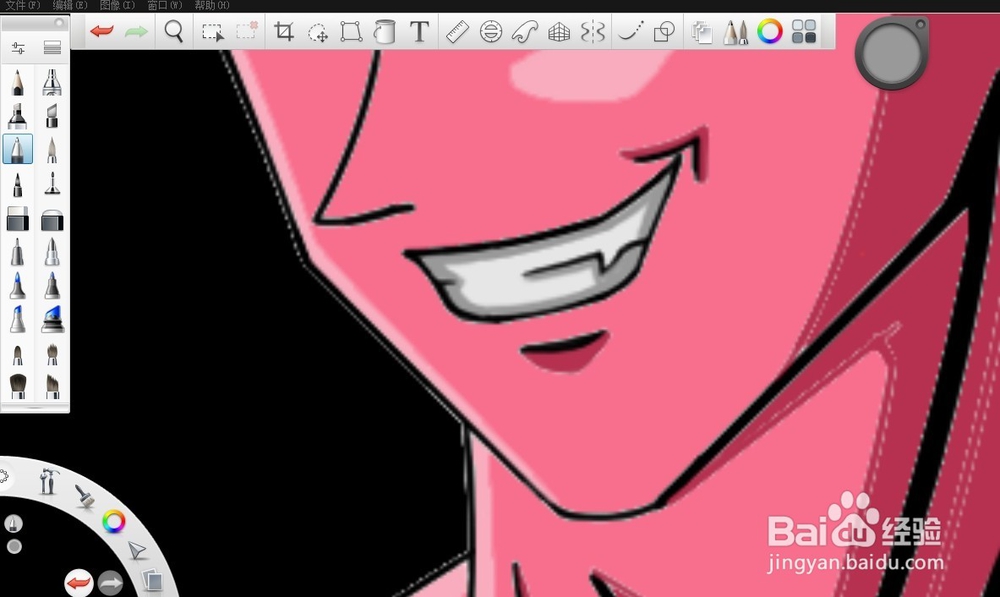The height and width of the screenshot is (597, 1000).
Task: Click the Deselect dashed rectangle icon
Action: 247,30
